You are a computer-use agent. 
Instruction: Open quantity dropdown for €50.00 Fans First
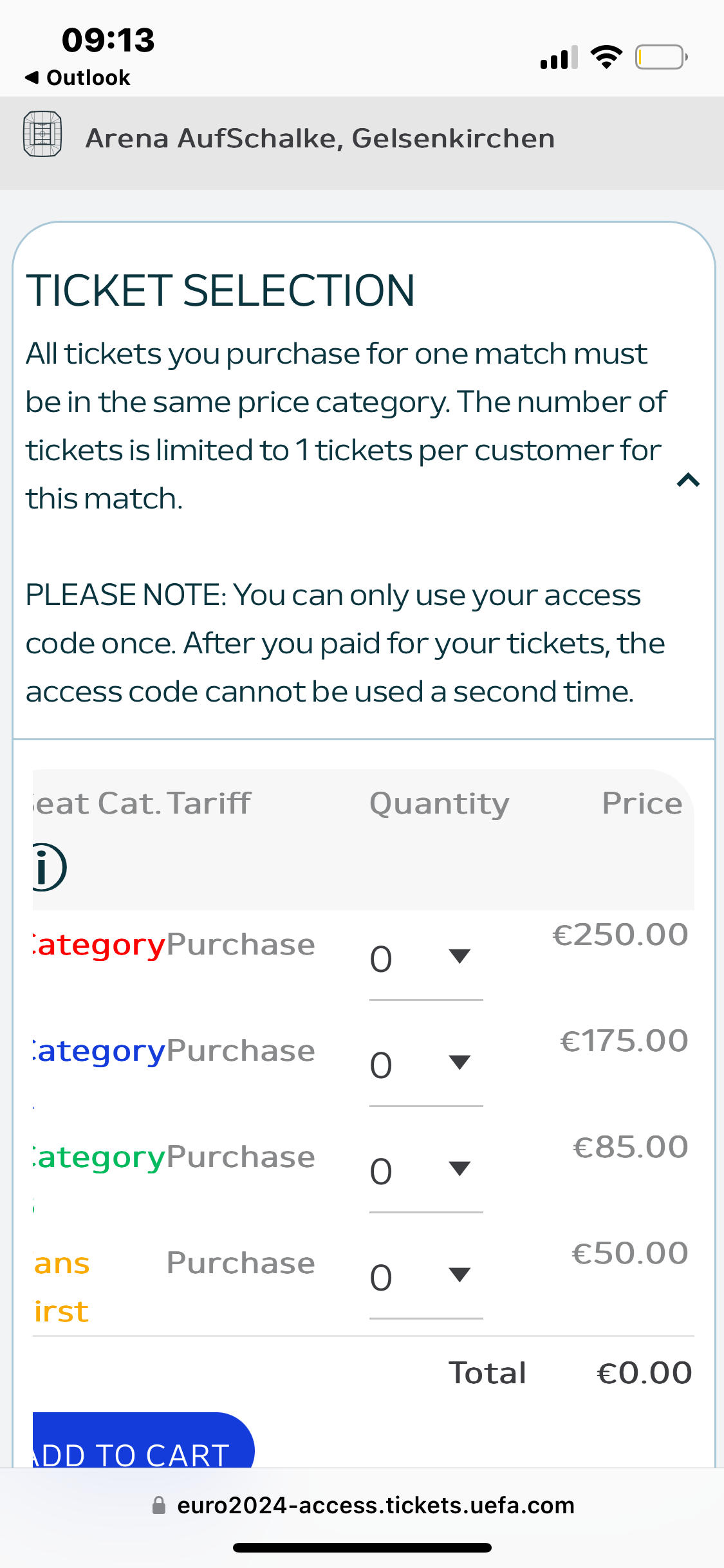[x=426, y=1278]
